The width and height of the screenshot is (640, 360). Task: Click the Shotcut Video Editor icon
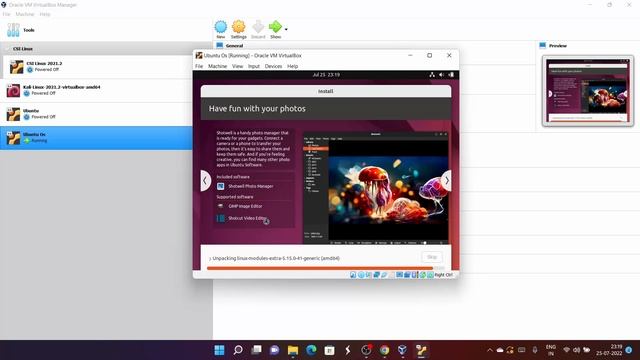tap(220, 218)
